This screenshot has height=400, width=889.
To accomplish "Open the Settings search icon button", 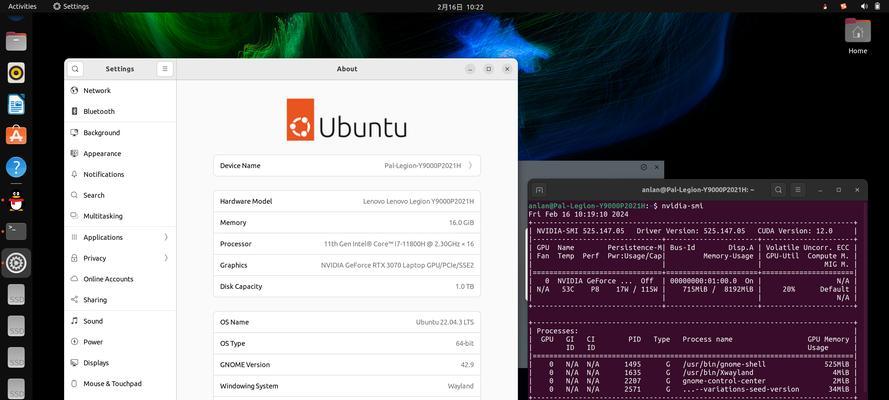I will point(75,69).
